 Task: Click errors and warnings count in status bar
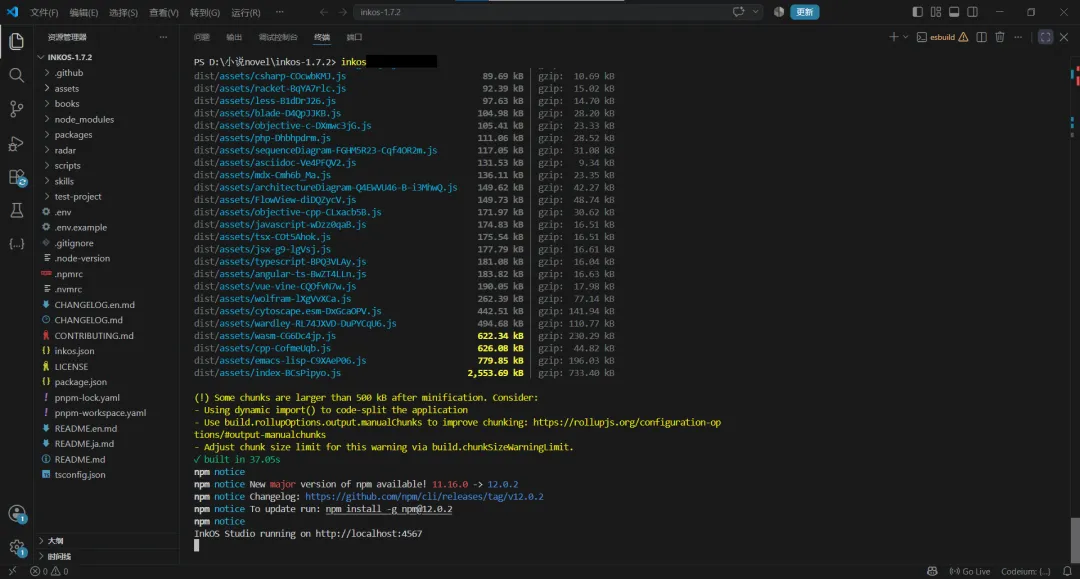click(x=49, y=571)
